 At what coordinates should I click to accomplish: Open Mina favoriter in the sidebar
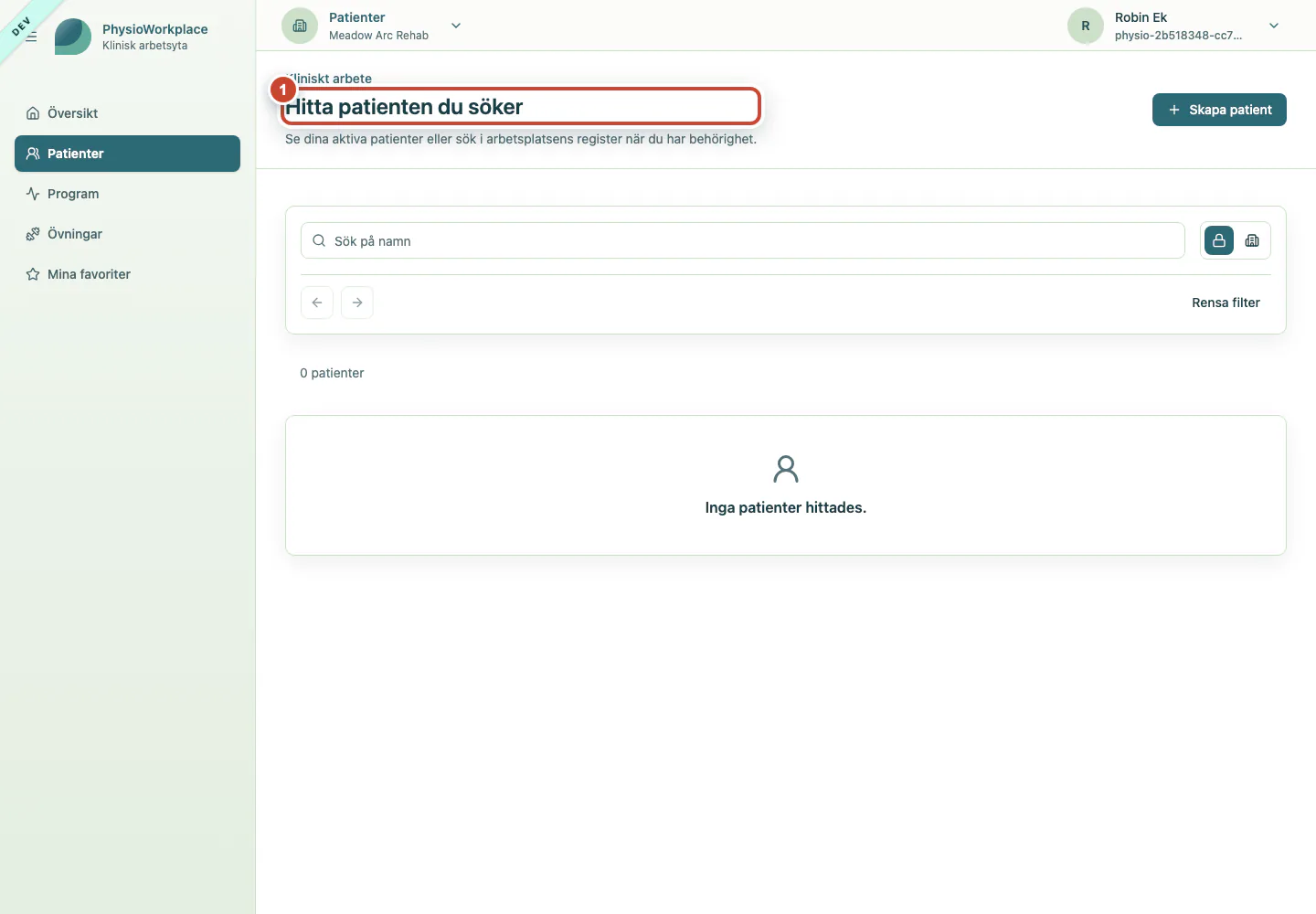tap(127, 274)
